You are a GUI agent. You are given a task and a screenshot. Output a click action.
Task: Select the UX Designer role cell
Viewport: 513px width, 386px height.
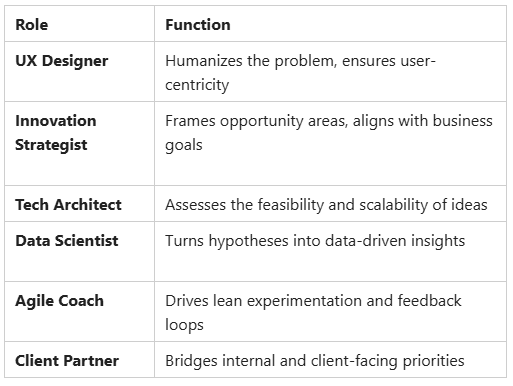pos(79,72)
